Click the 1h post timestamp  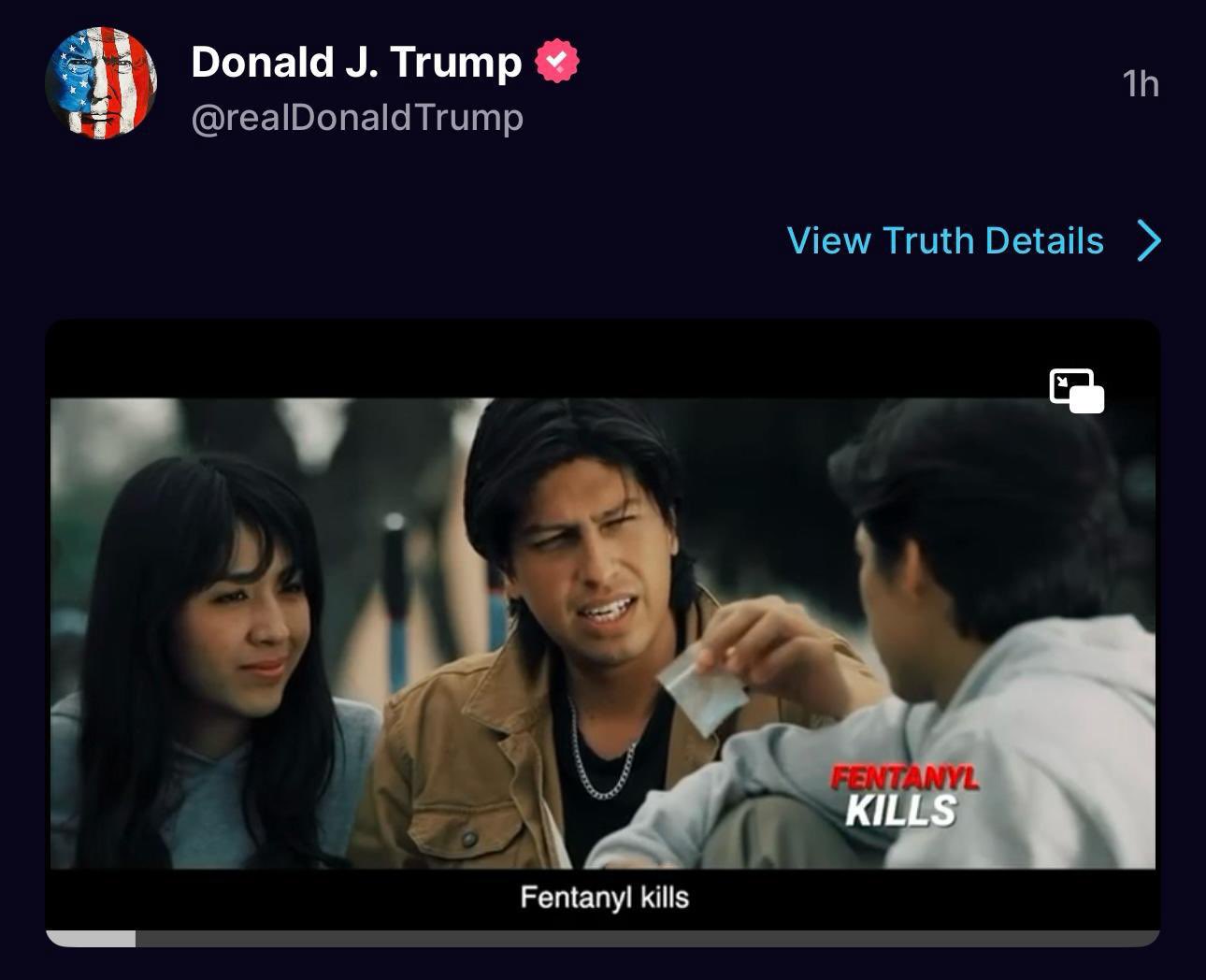pyautogui.click(x=1141, y=84)
